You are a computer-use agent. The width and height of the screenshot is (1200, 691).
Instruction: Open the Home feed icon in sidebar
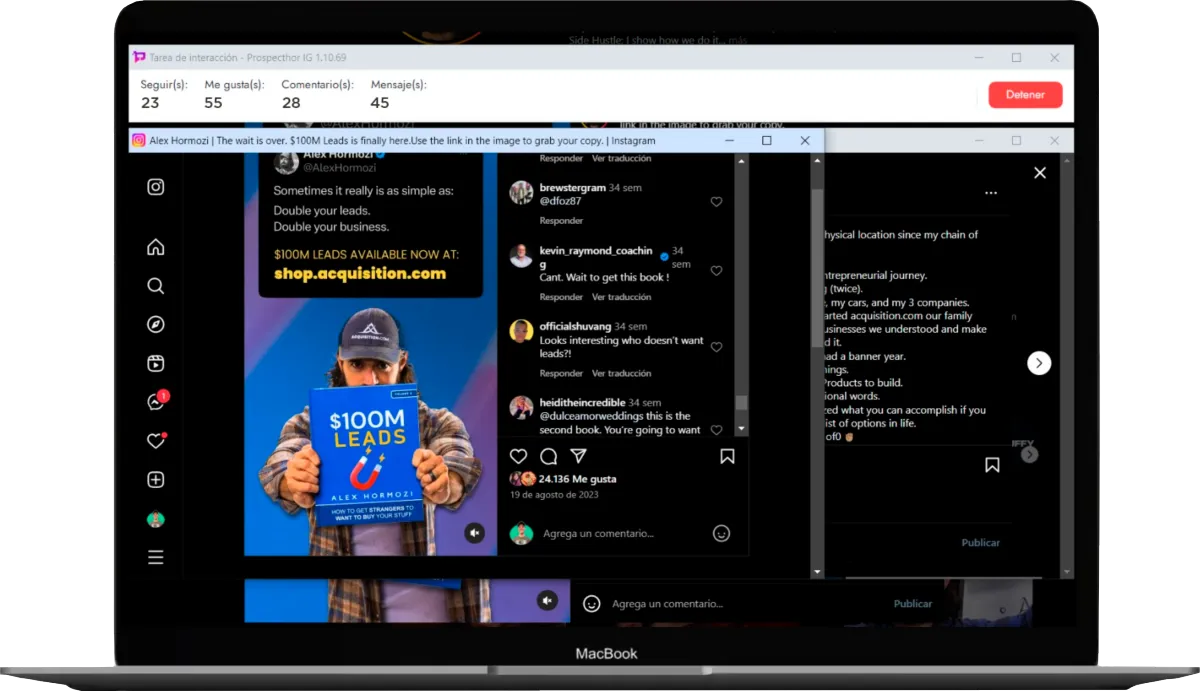(156, 247)
